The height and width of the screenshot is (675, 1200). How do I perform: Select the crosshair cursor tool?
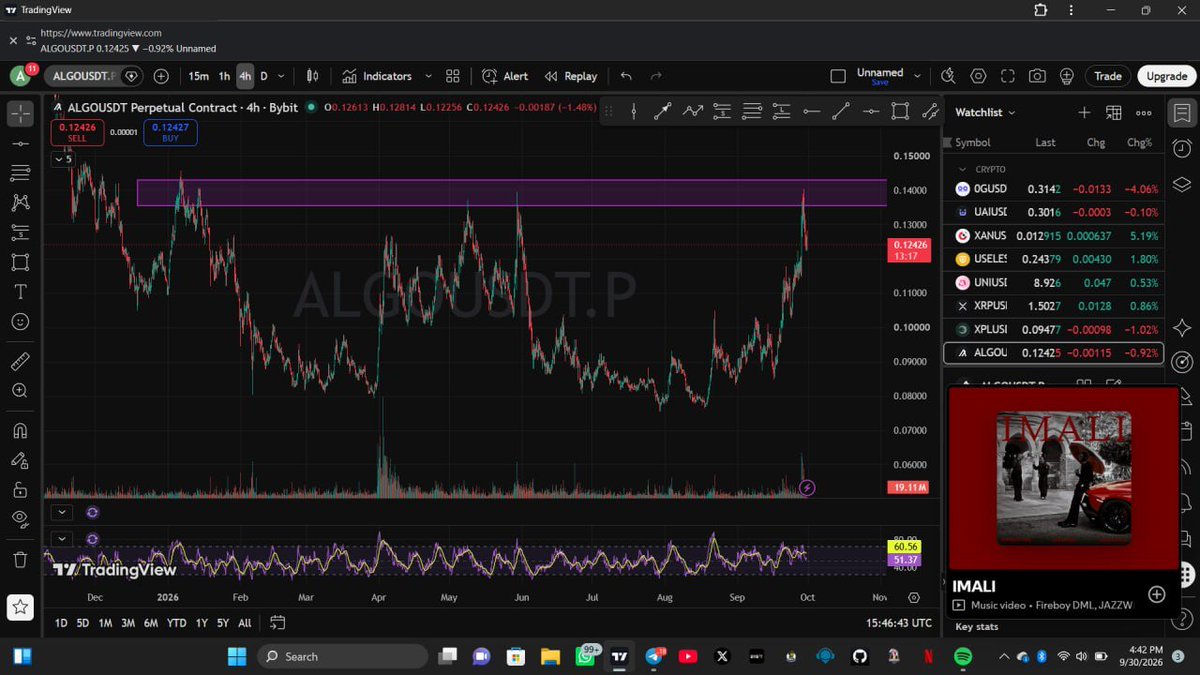[20, 113]
